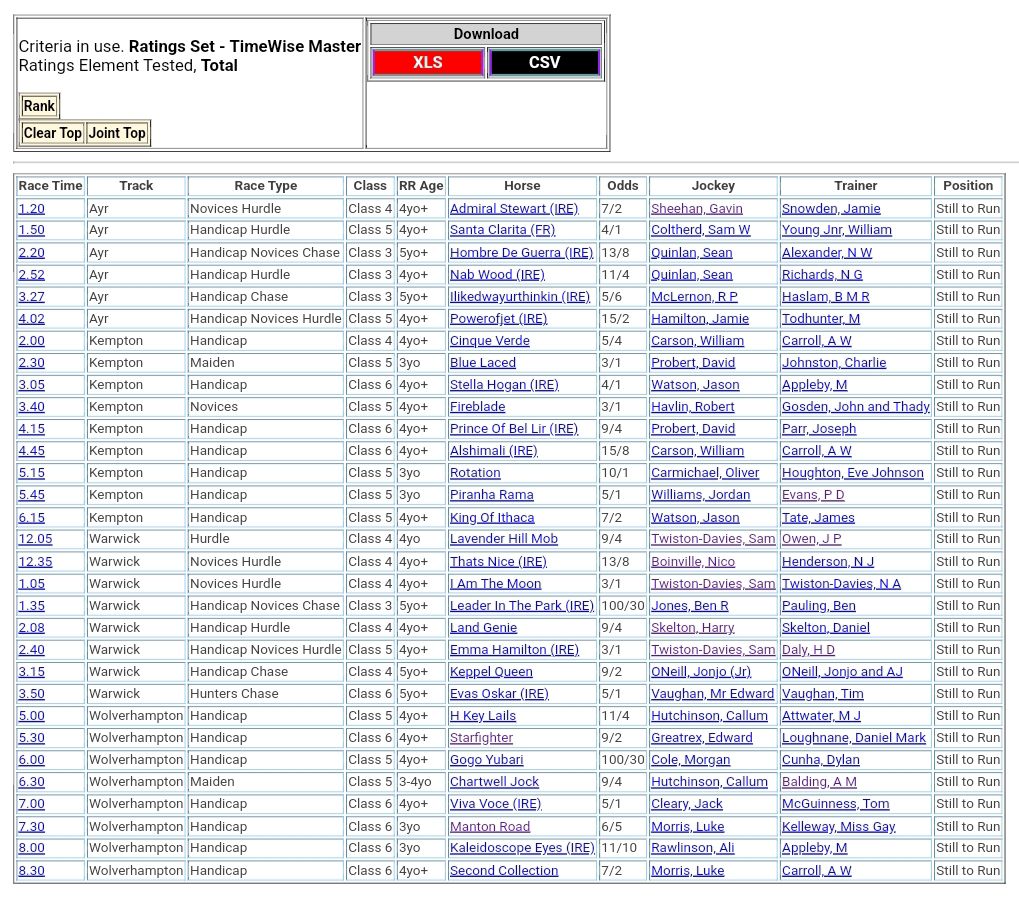Select horse Cinque Verde link
The width and height of the screenshot is (1019, 902).
tap(489, 341)
